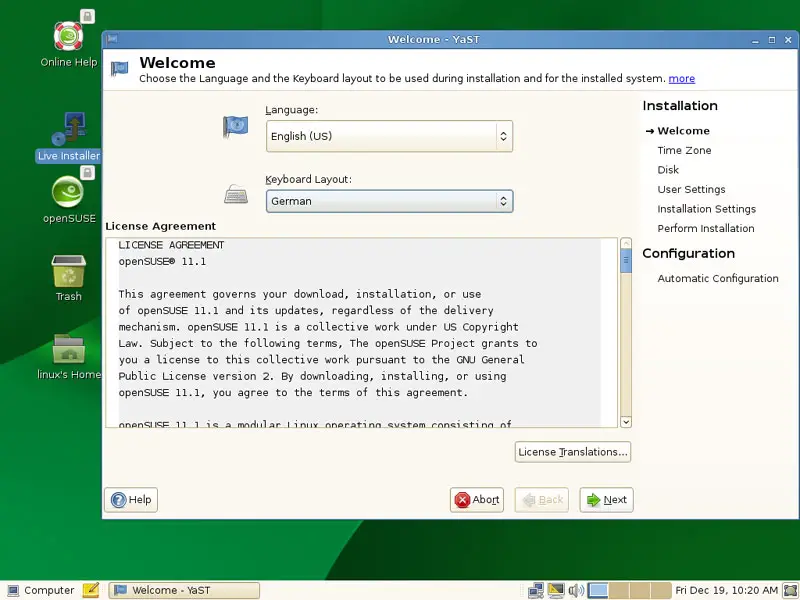Click license scrollbar down arrow
Viewport: 800px width, 600px height.
(x=626, y=422)
